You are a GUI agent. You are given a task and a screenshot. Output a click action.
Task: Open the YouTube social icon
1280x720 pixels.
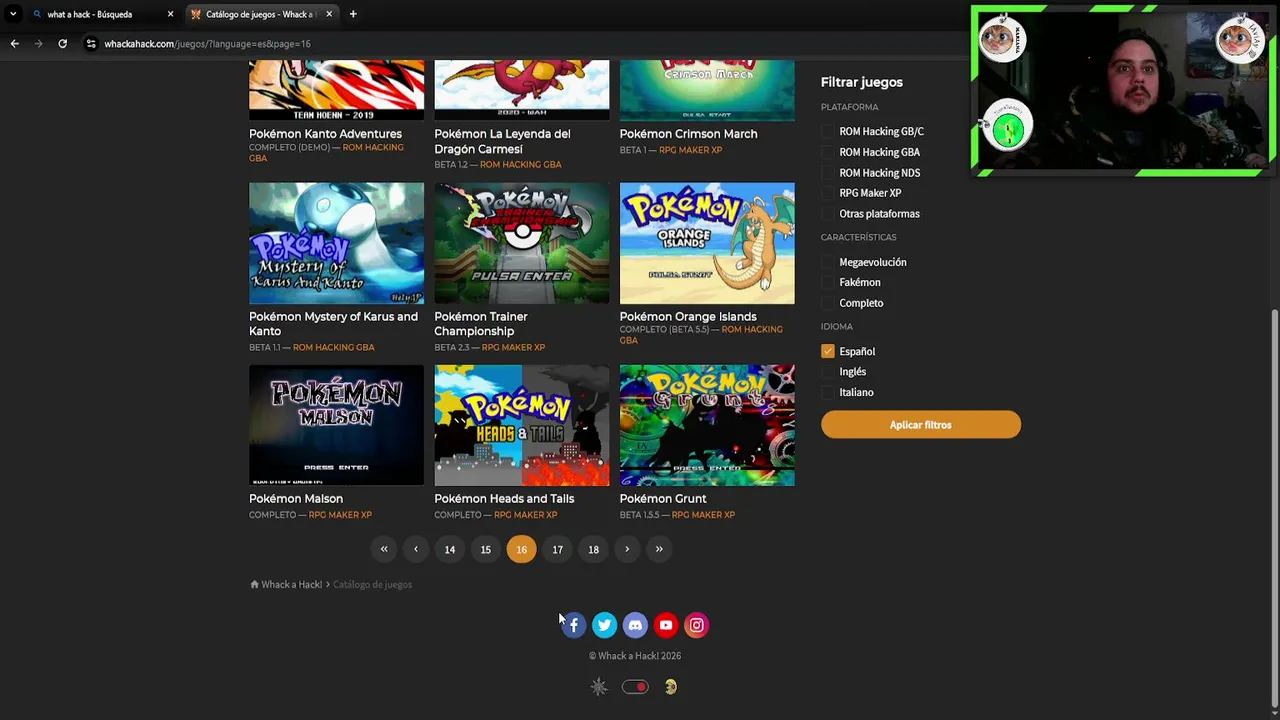click(666, 625)
